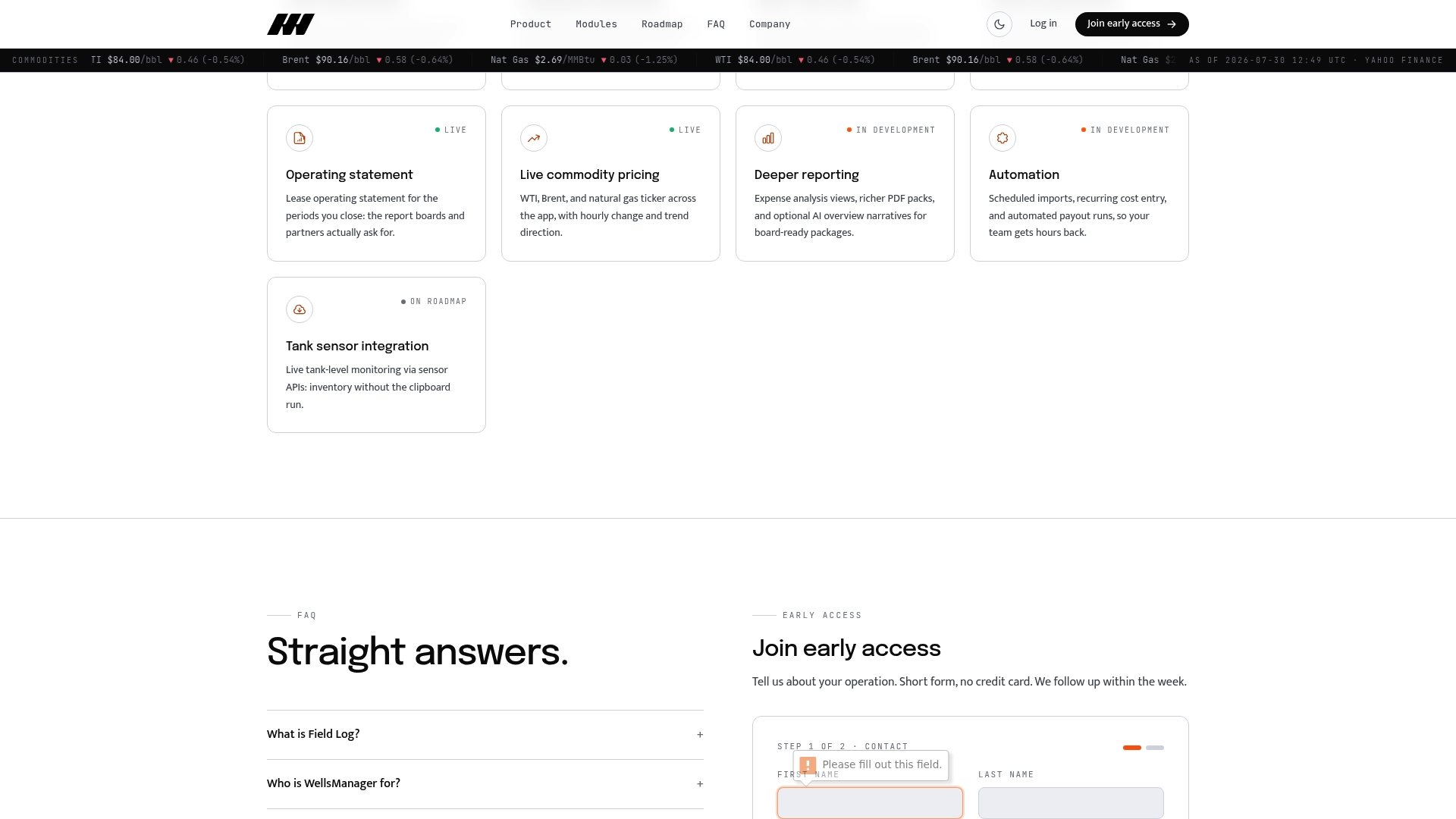Click the Tank sensor cloud download icon
Viewport: 1456px width, 819px height.
tap(300, 309)
